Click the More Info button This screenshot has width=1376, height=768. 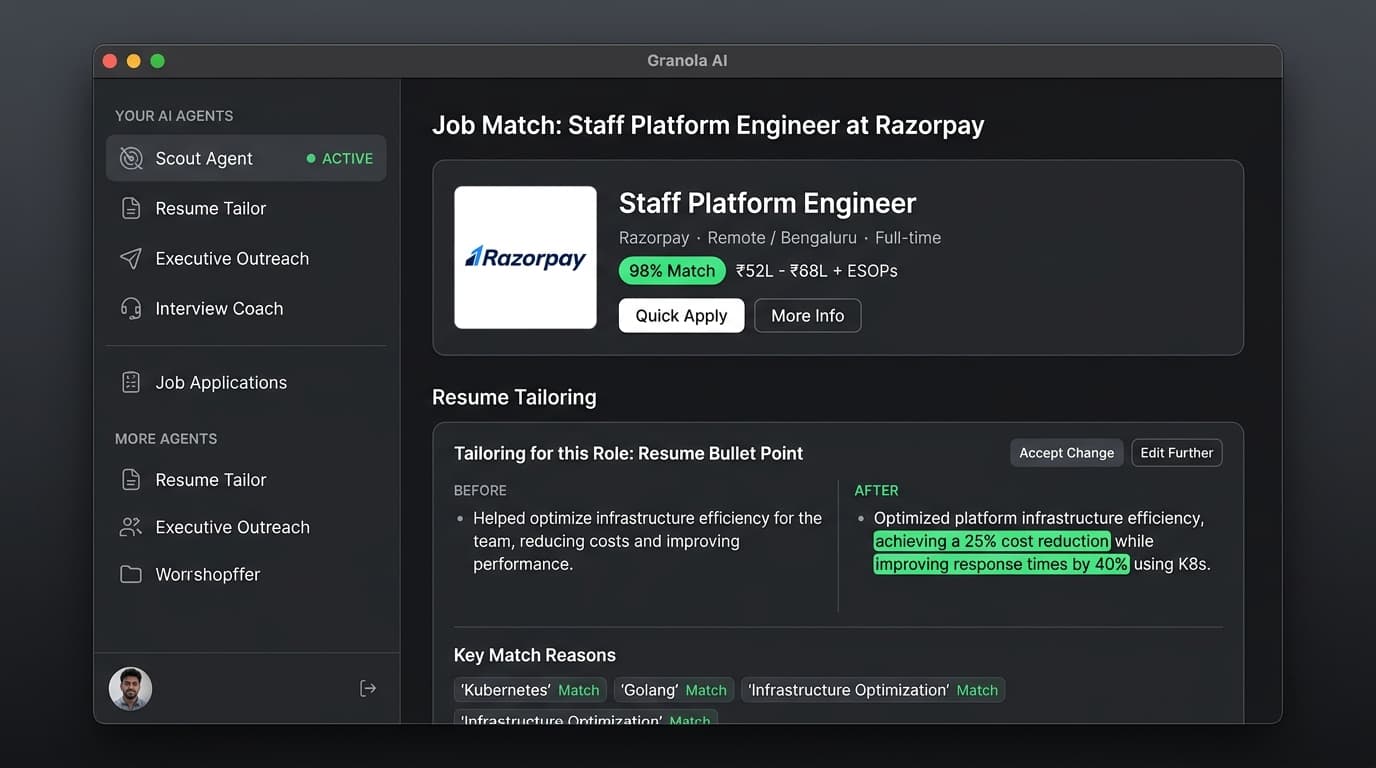pyautogui.click(x=808, y=315)
